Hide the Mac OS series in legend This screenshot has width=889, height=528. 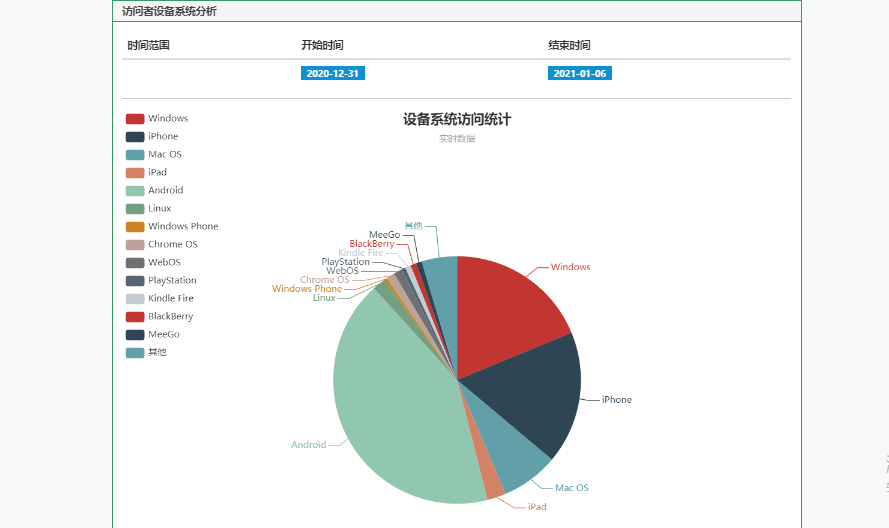click(x=154, y=154)
